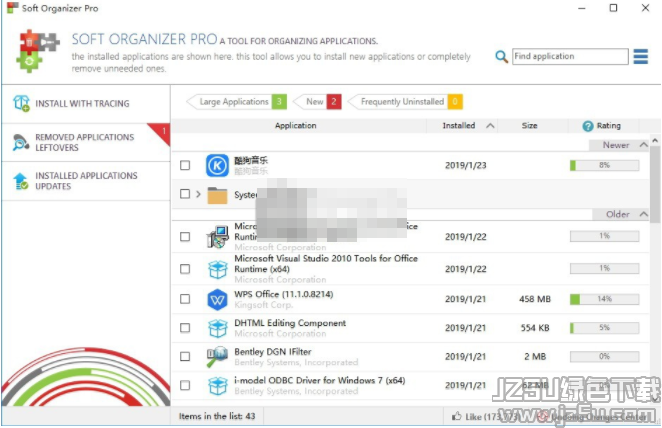Filter by Large Applications tag
This screenshot has height=428, width=662.
[x=236, y=102]
